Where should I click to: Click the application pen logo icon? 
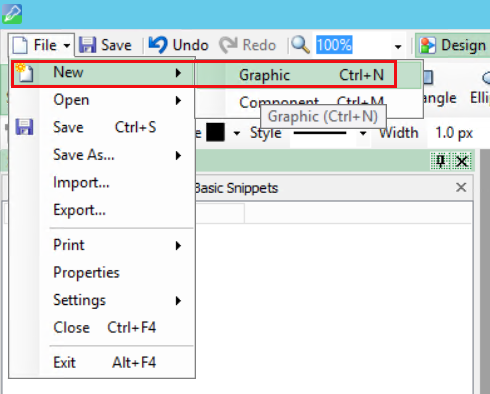[x=12, y=14]
